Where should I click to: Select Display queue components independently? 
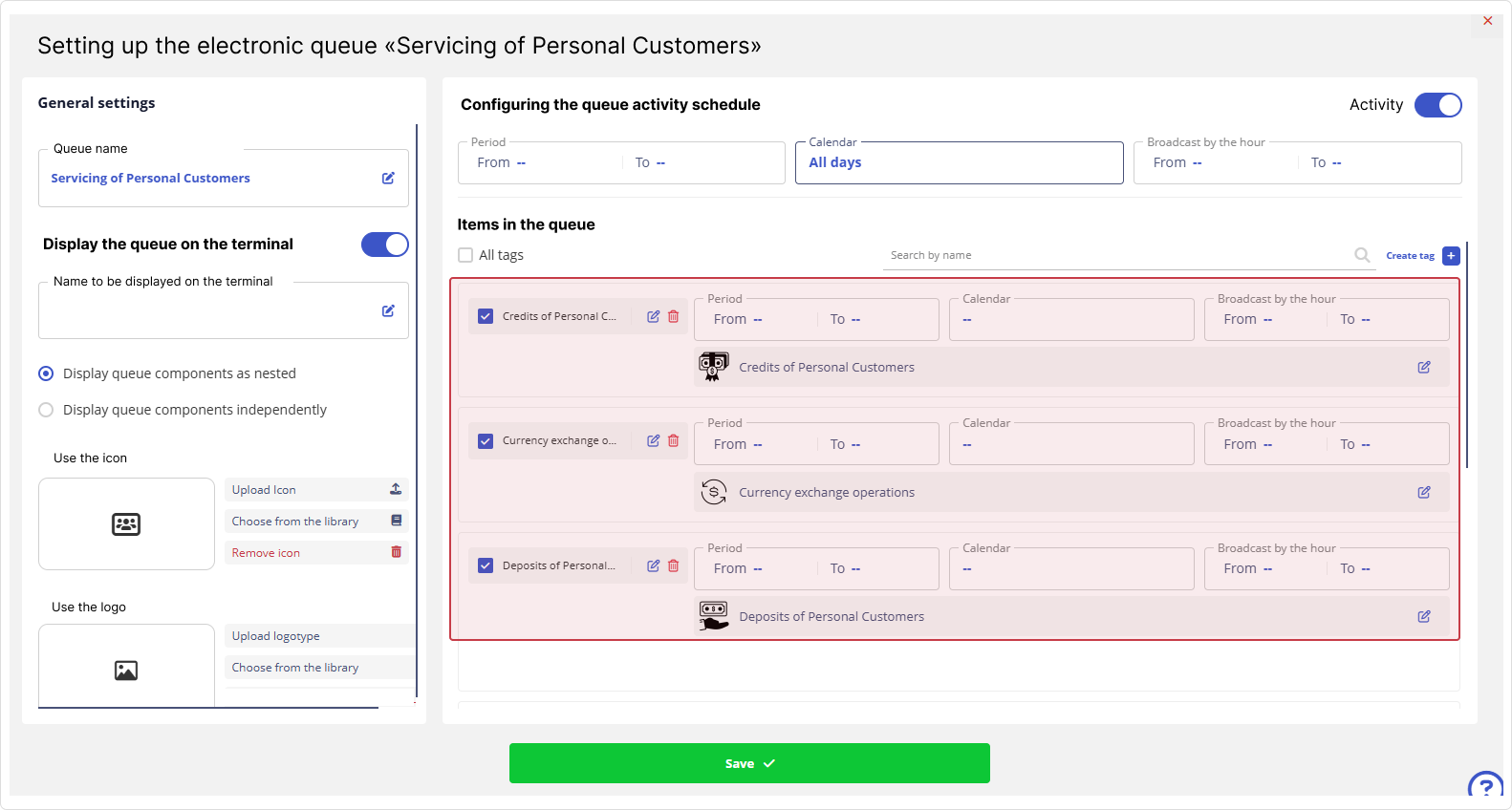pyautogui.click(x=46, y=410)
